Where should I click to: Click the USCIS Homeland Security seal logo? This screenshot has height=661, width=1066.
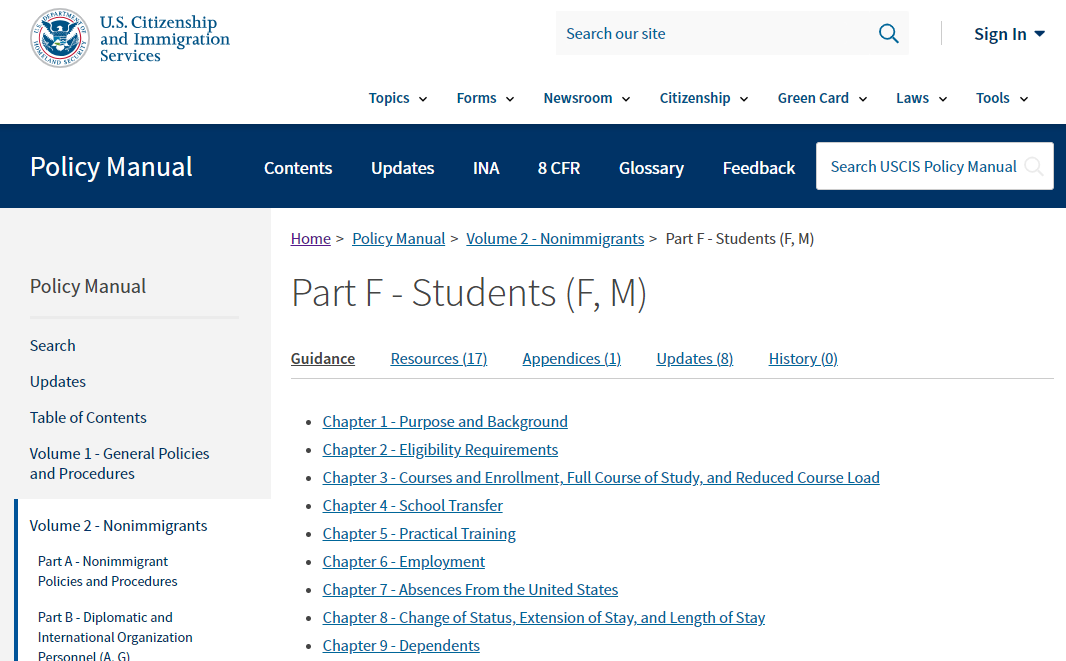(60, 38)
